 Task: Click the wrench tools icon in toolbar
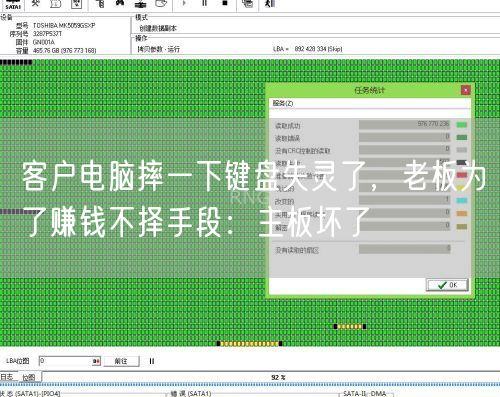[x=35, y=3]
